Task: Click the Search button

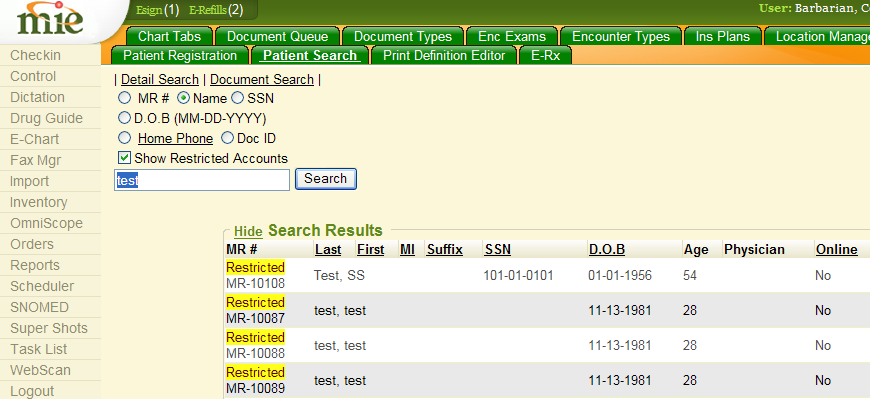Action: [326, 179]
